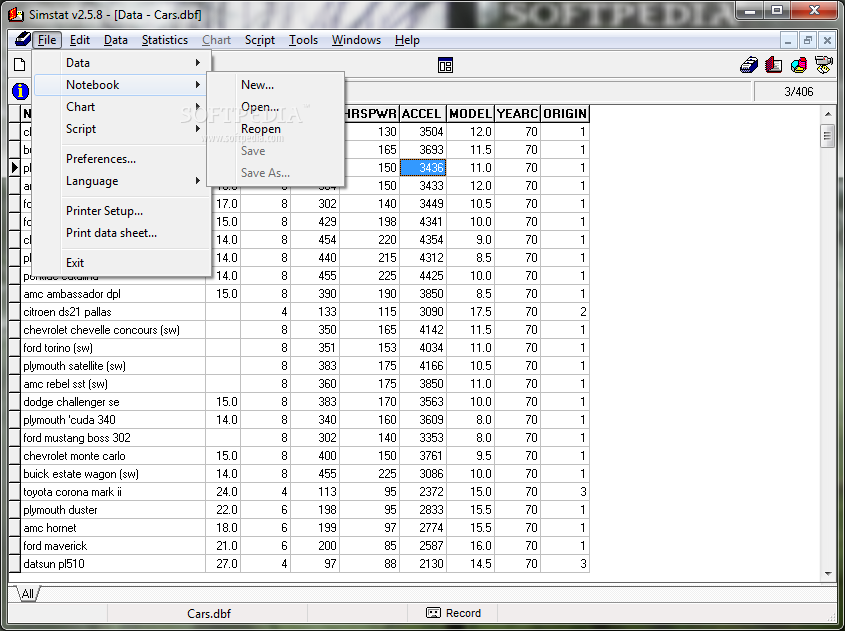Click the blue information icon

[20, 91]
